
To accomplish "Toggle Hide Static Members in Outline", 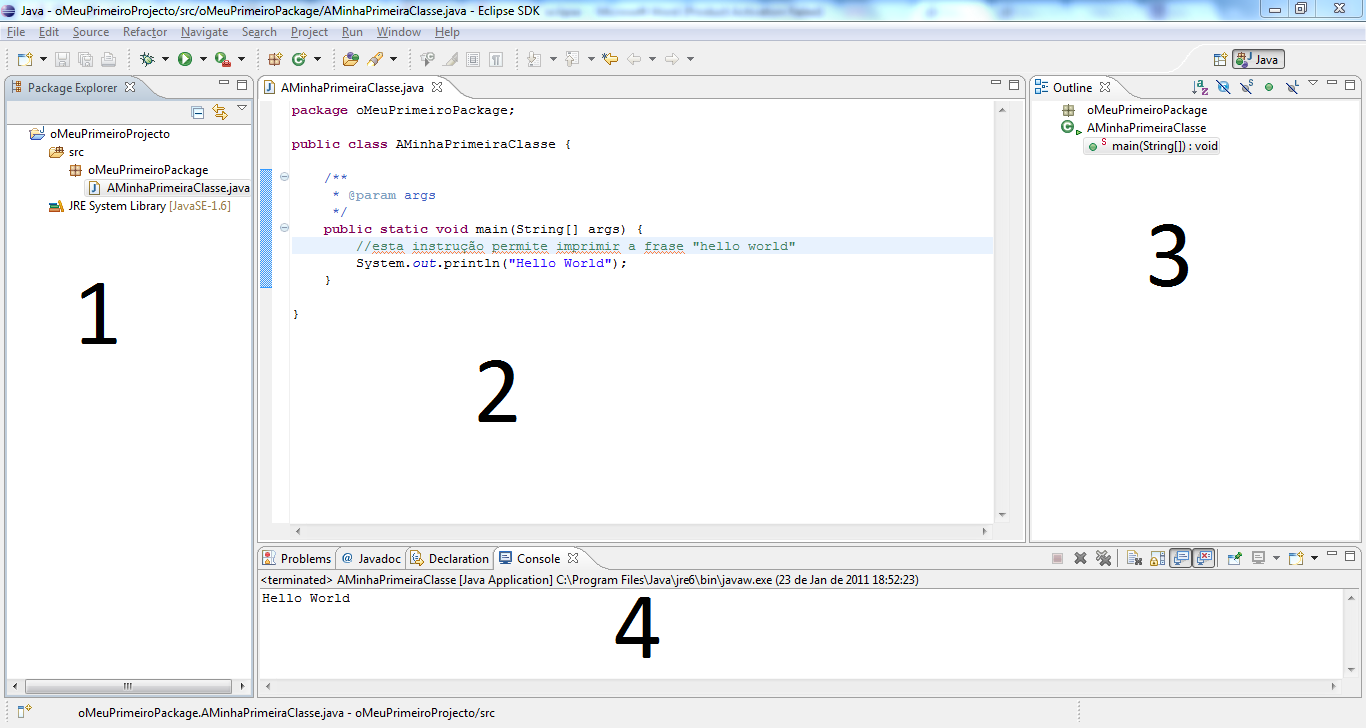I will point(1246,87).
